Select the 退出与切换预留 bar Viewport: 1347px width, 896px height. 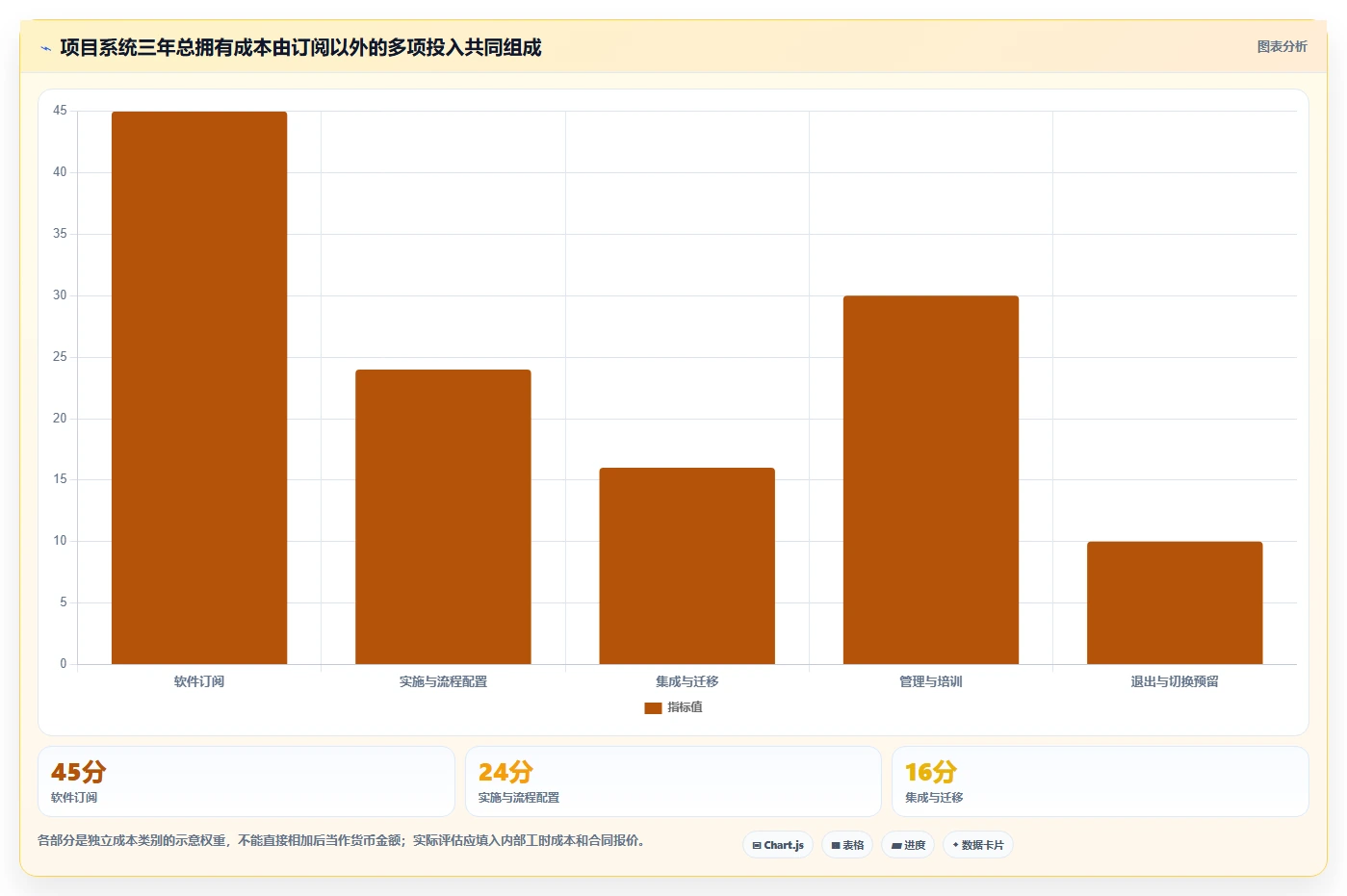pyautogui.click(x=1175, y=602)
